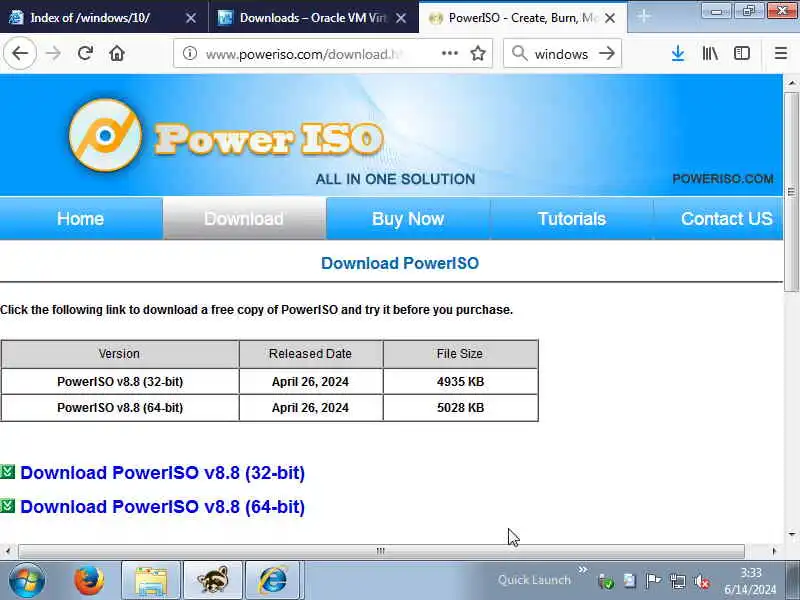
Task: Switch to Index of /windows/10/ tab
Action: (90, 18)
